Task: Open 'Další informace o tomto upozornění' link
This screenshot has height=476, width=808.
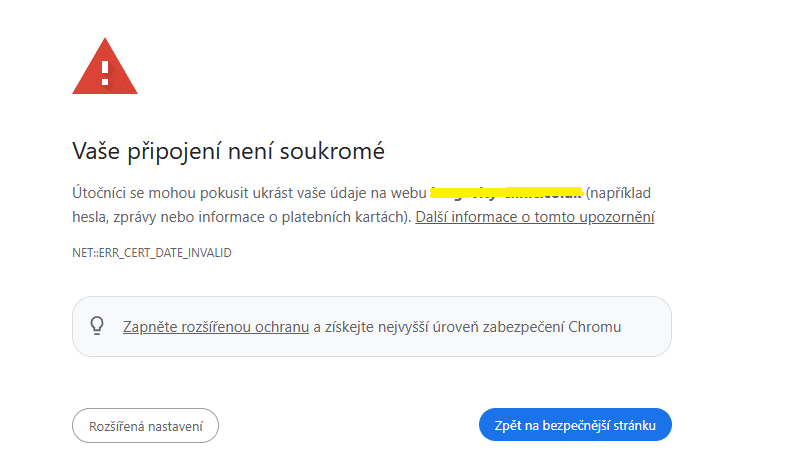Action: pyautogui.click(x=535, y=216)
